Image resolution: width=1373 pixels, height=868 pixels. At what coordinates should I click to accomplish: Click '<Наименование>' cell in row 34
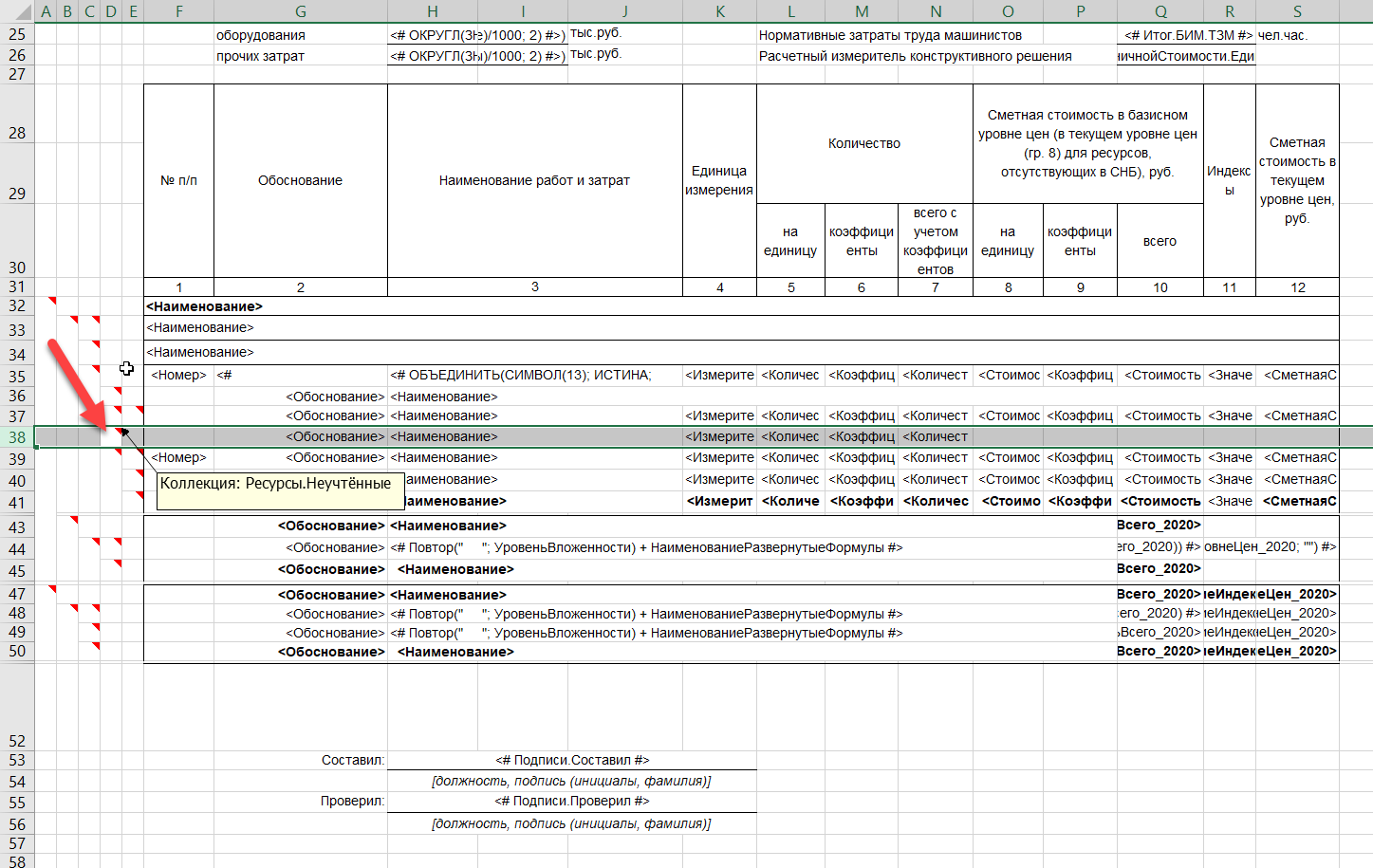[741, 352]
